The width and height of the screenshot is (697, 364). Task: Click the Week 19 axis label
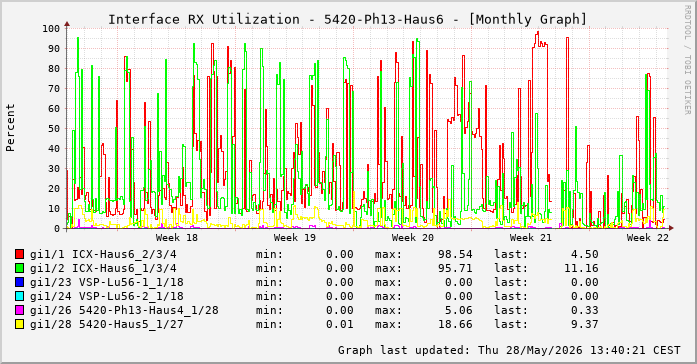(294, 238)
